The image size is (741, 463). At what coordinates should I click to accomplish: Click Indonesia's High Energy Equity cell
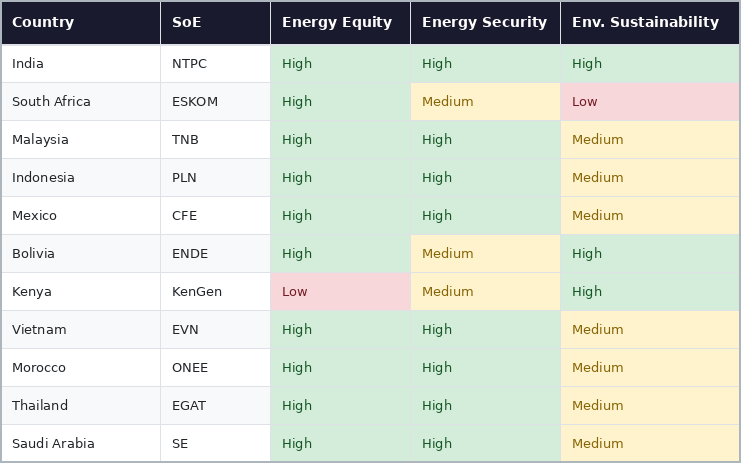340,178
